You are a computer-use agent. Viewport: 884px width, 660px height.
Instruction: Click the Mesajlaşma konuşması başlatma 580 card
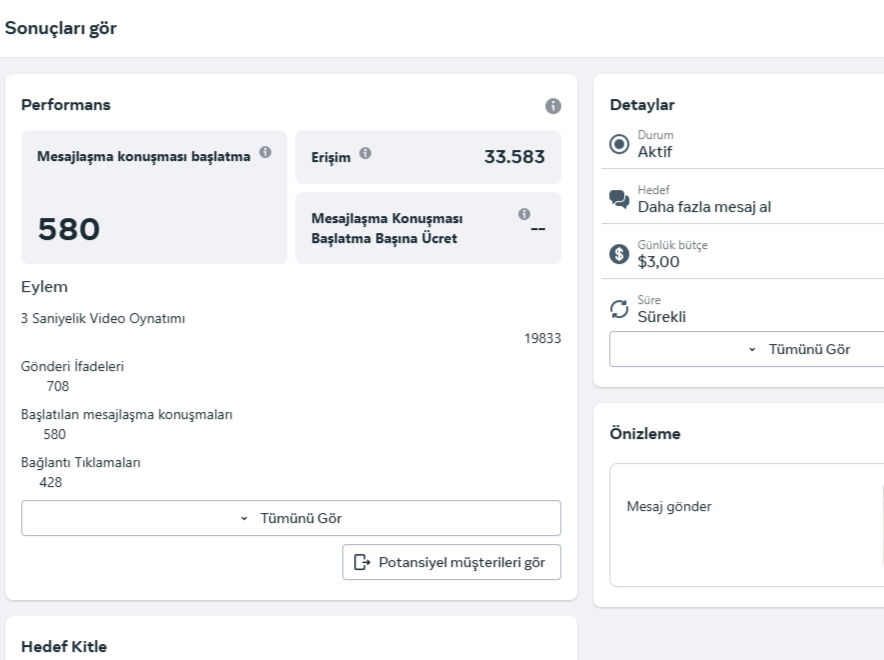154,197
